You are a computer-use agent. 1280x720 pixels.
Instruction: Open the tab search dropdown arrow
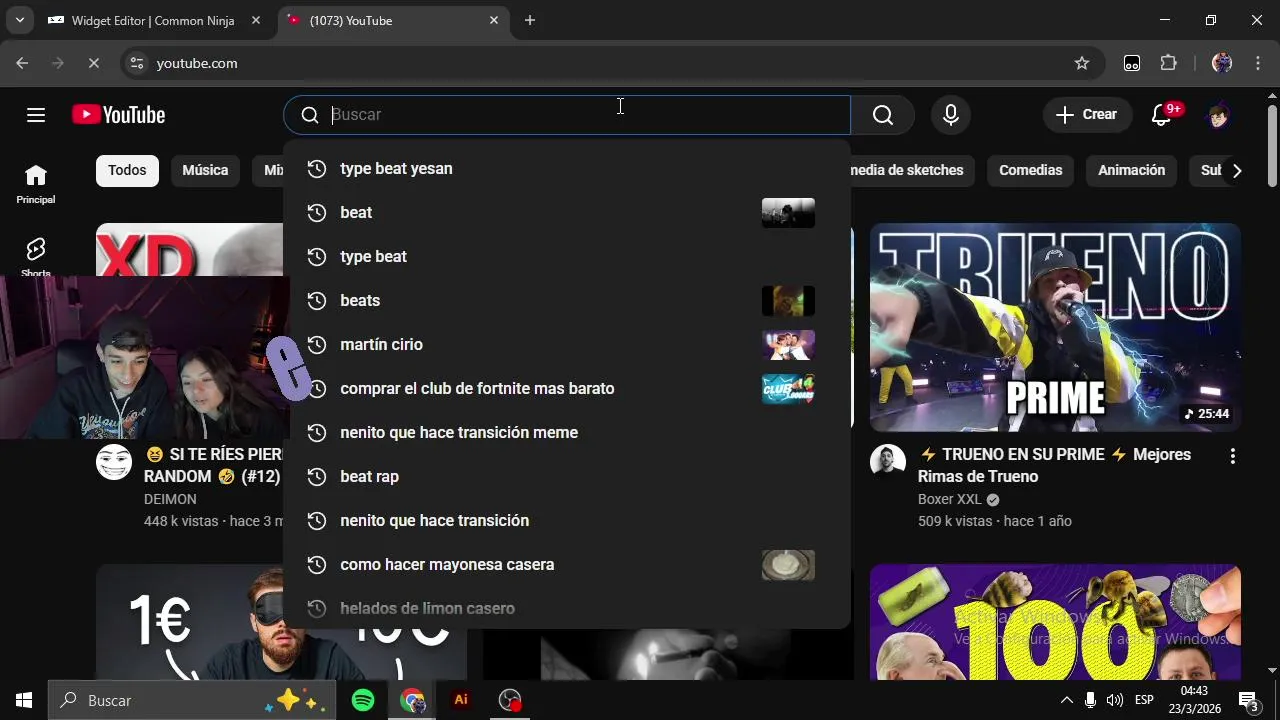pyautogui.click(x=19, y=20)
